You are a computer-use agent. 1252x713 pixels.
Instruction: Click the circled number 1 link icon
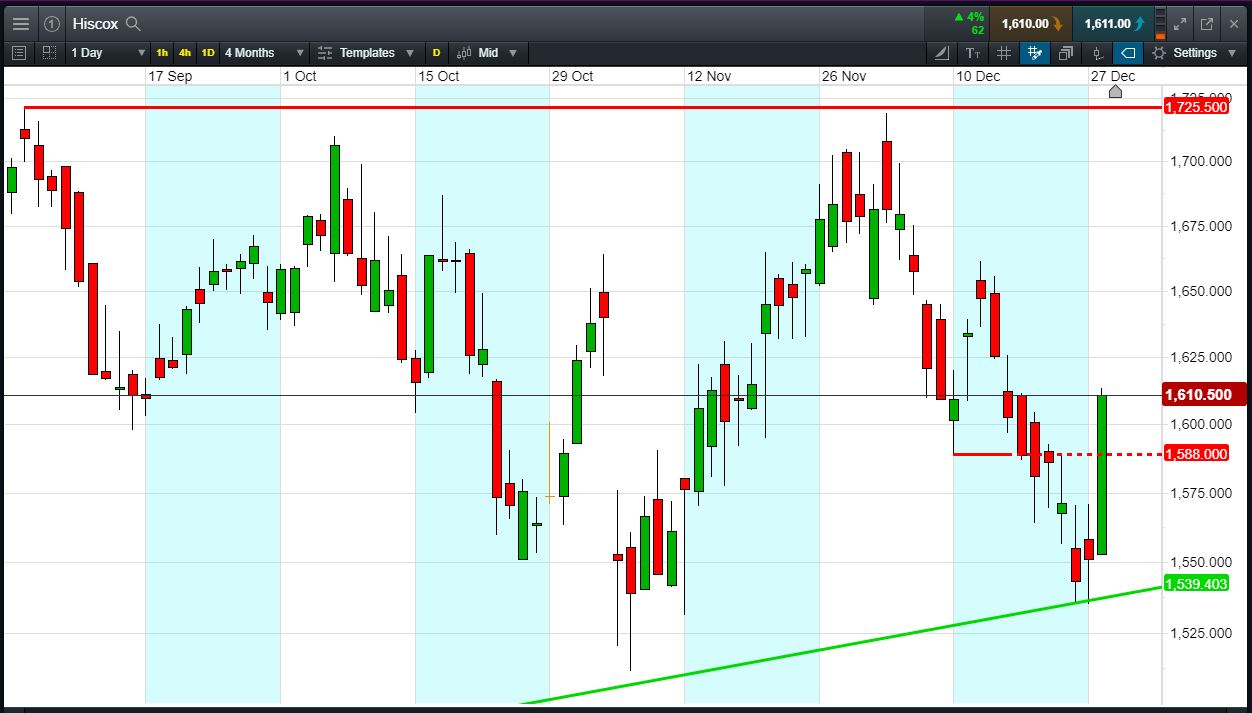pyautogui.click(x=52, y=23)
